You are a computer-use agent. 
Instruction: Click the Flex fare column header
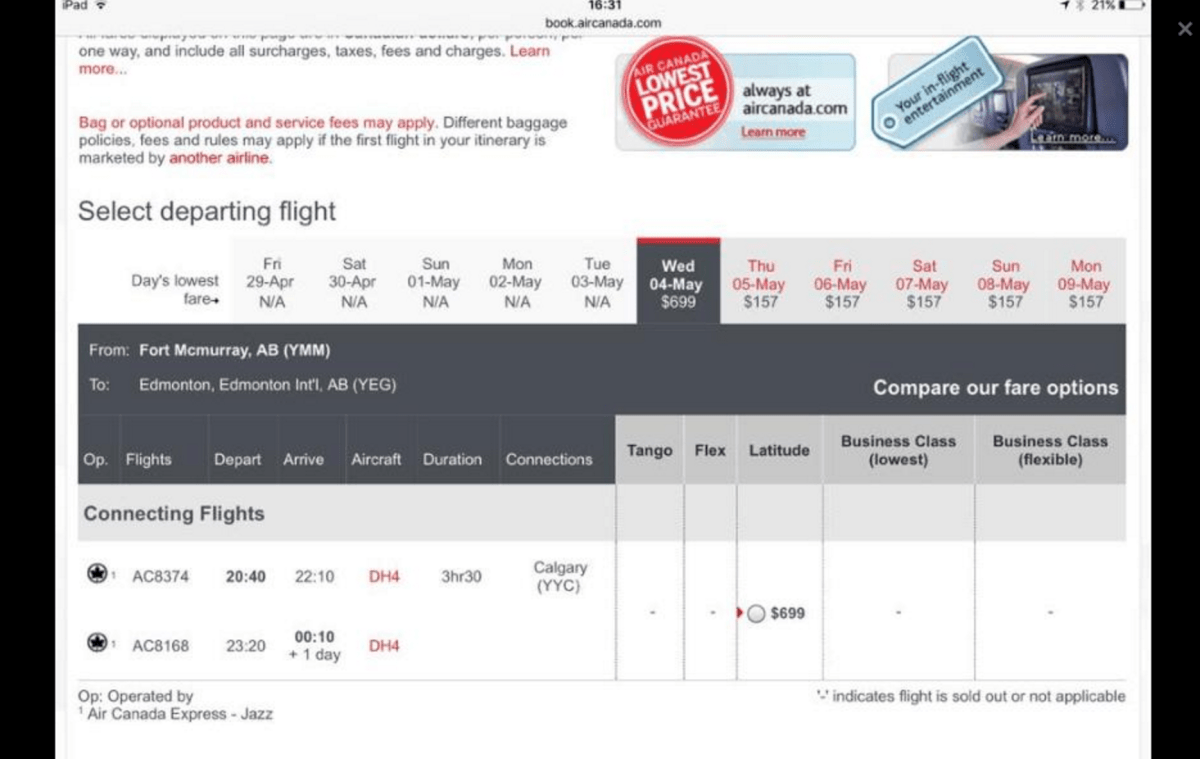coord(710,451)
